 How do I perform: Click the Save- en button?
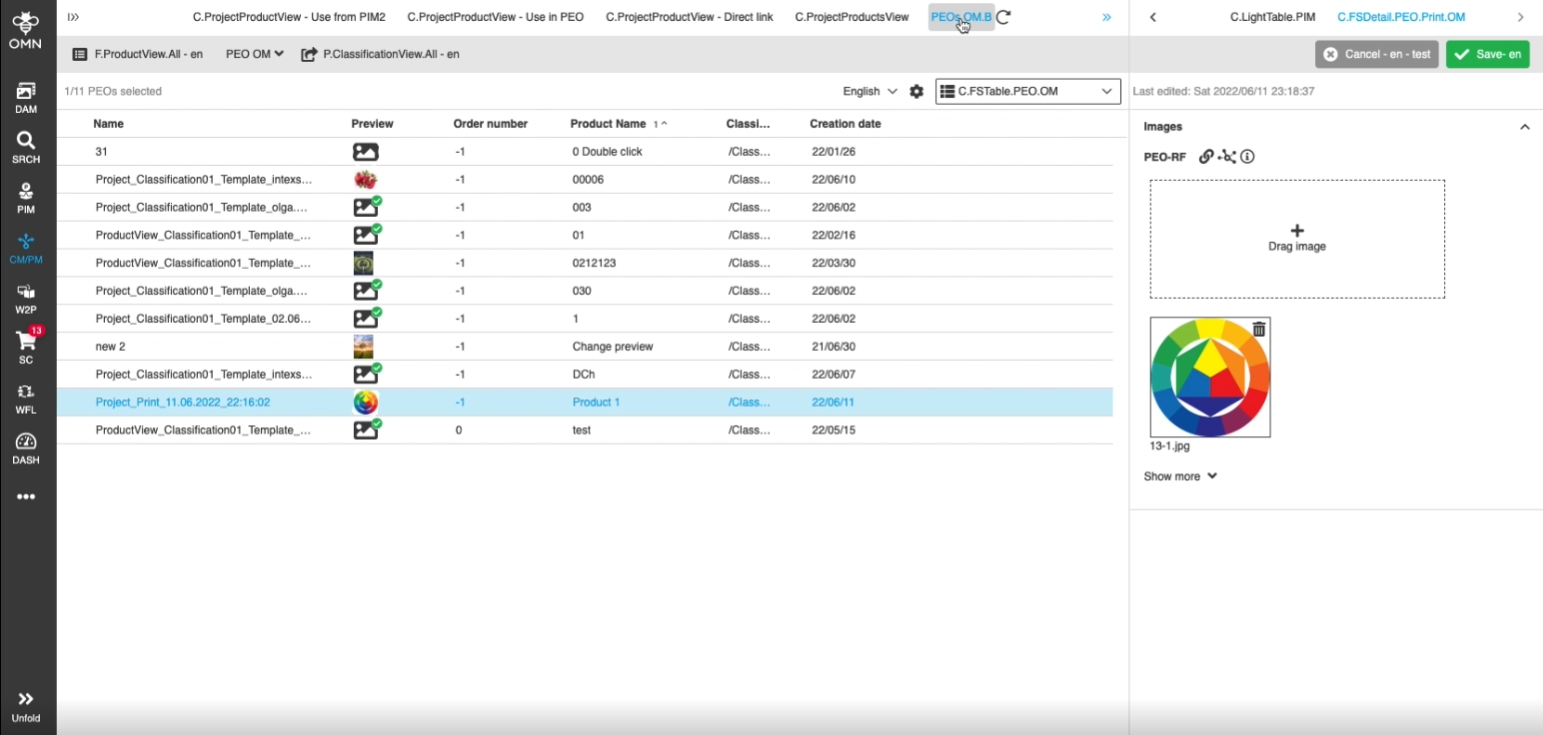pyautogui.click(x=1487, y=54)
